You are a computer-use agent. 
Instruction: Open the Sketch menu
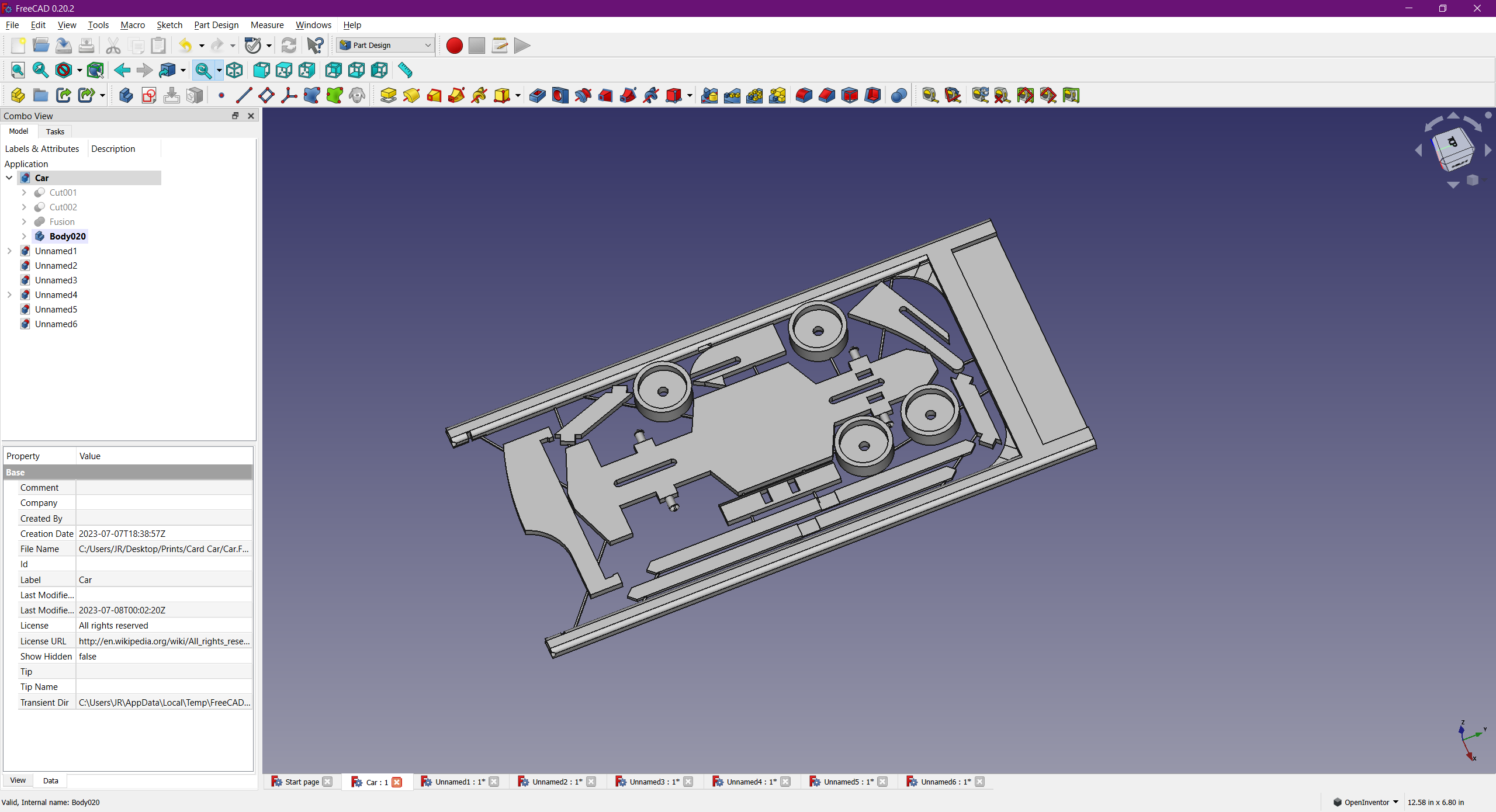coord(169,25)
